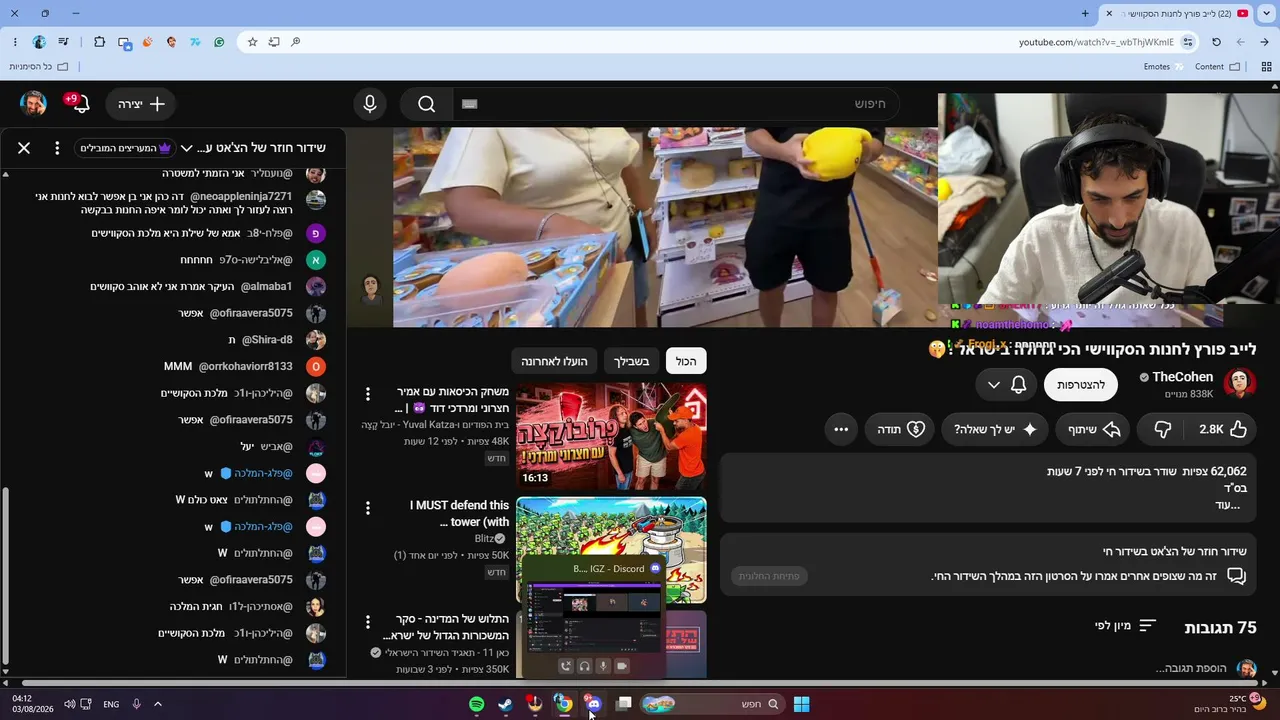Select the 'בשבילך' filter chip
This screenshot has height=720, width=1280.
[631, 361]
